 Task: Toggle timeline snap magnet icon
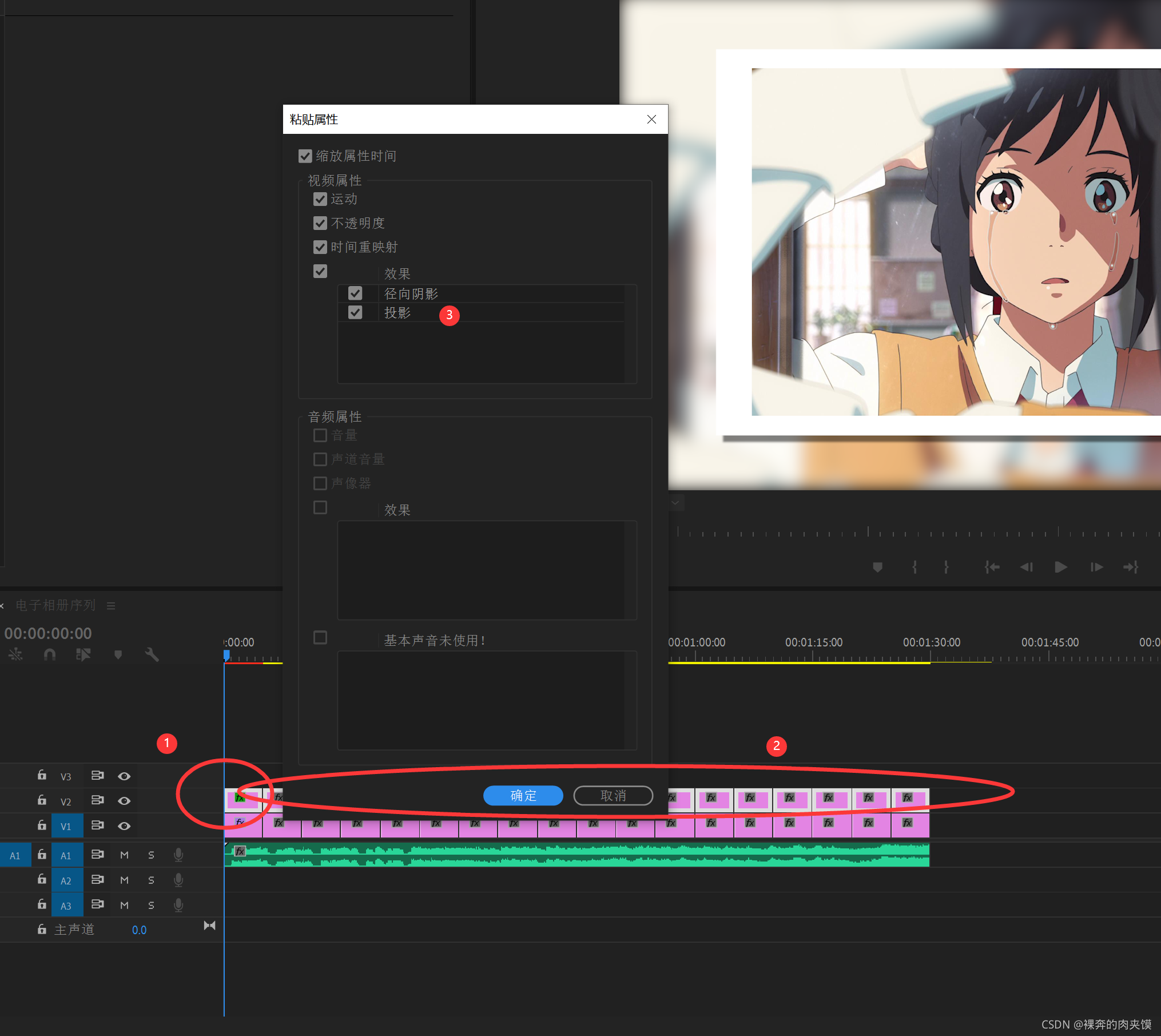(50, 654)
